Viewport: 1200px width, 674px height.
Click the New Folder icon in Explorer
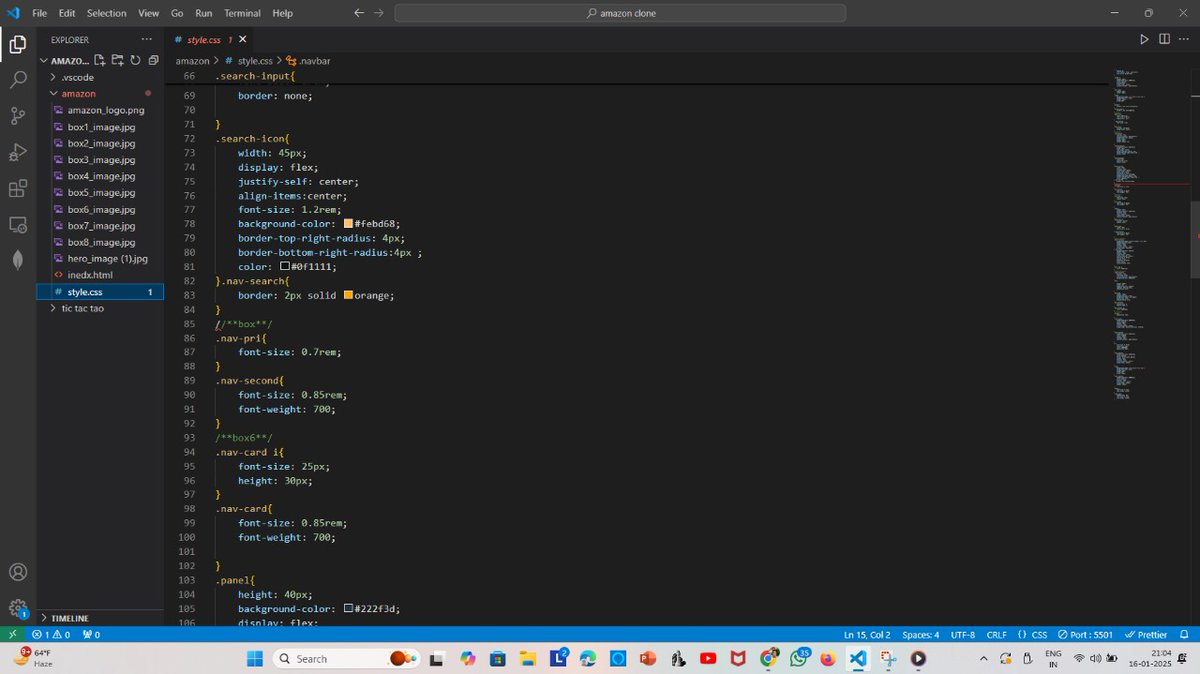click(x=117, y=60)
